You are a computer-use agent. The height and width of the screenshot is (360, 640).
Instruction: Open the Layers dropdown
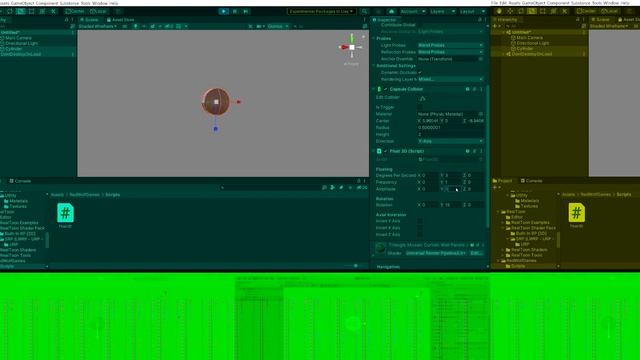point(442,11)
